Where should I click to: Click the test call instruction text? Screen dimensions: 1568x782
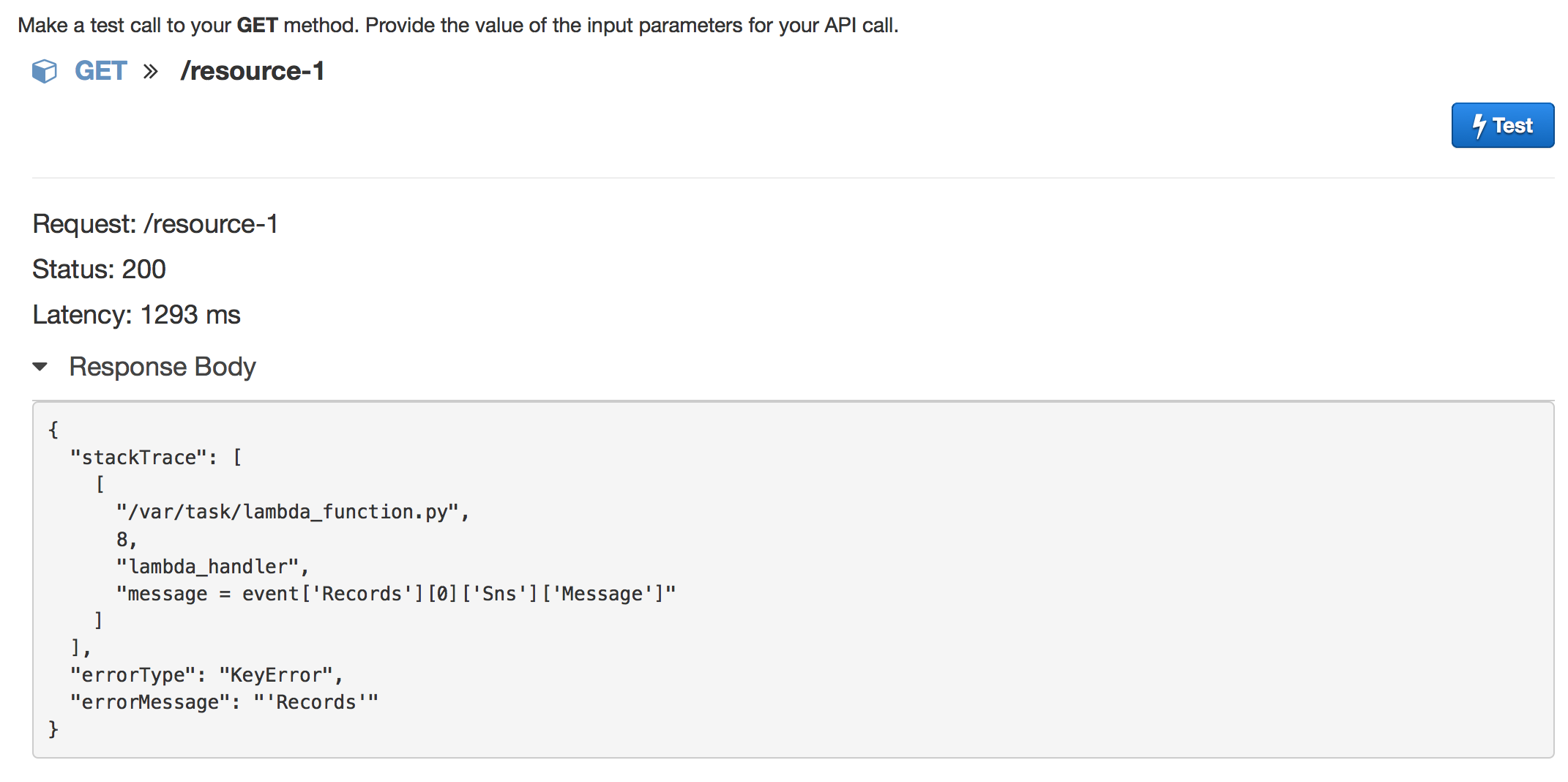[458, 25]
